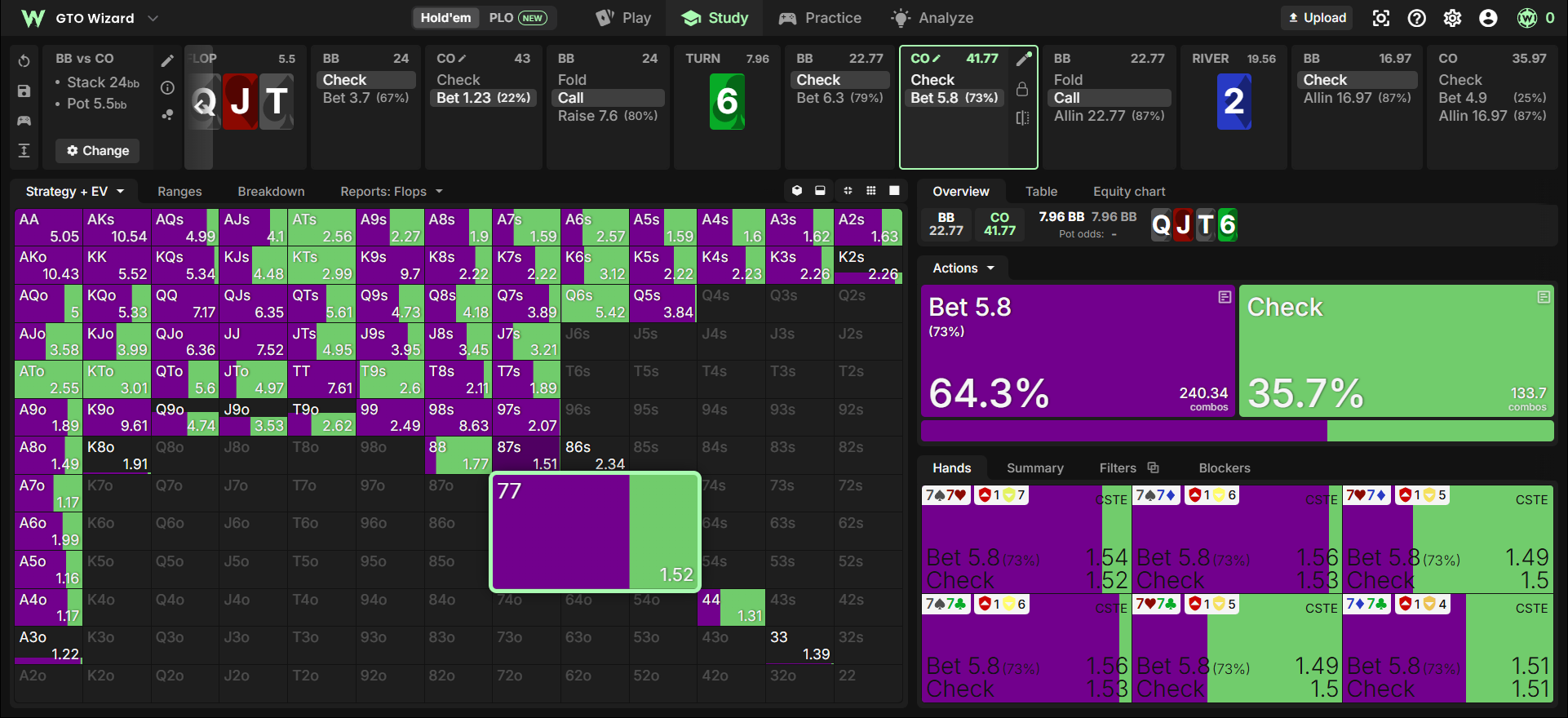Screen dimensions: 1568x718
Task: Select Raise 7.6 (80%) action
Action: pos(608,116)
